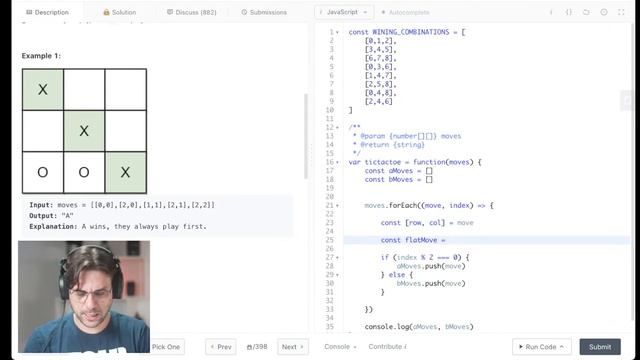Click the info icon in editor toolbar
The image size is (640, 360).
pyautogui.click(x=551, y=12)
